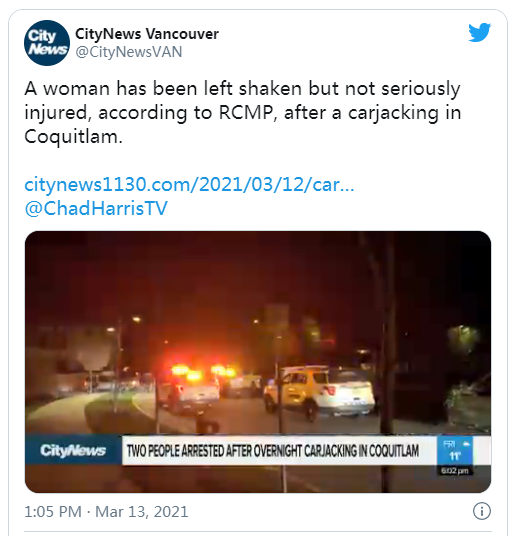Click the Mar 13, 2021 date text
Viewport: 512px width, 536px height.
pyautogui.click(x=142, y=512)
